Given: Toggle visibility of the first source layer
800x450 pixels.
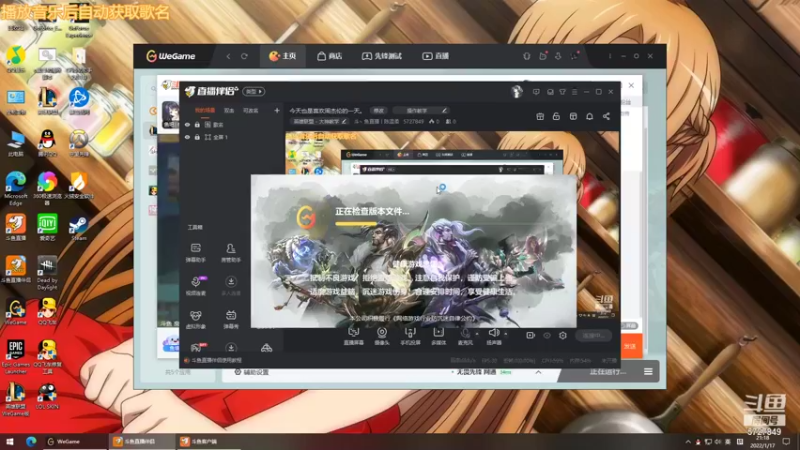Looking at the screenshot, I should tap(187, 124).
